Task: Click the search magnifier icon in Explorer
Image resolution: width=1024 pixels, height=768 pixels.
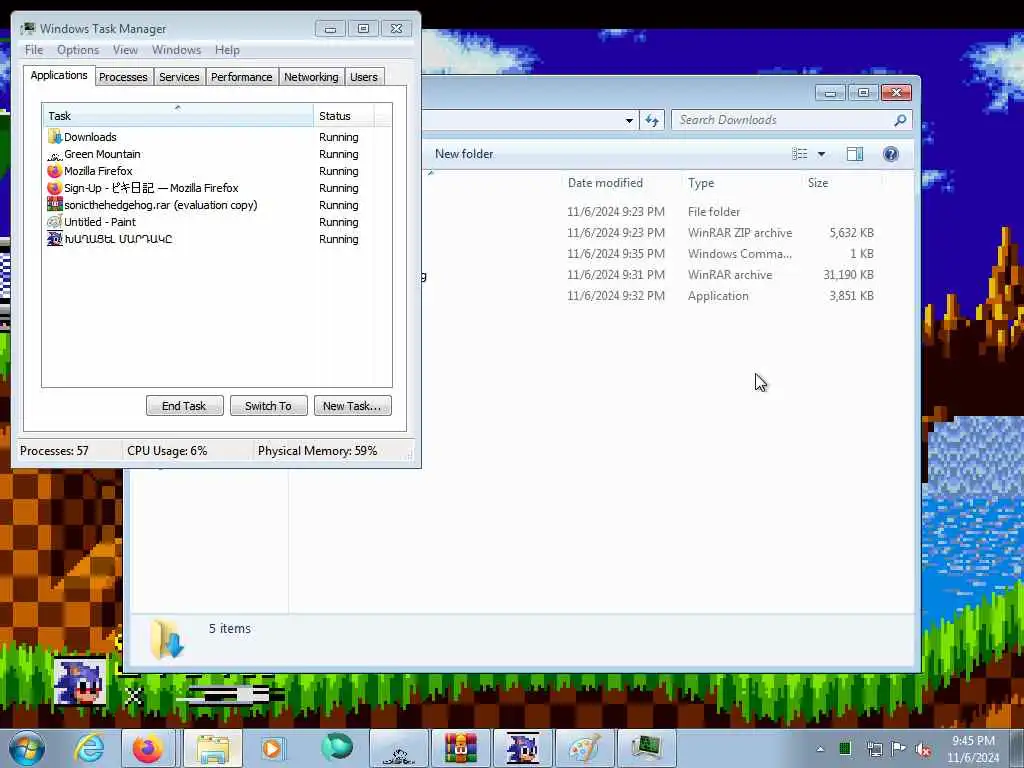Action: coord(900,120)
